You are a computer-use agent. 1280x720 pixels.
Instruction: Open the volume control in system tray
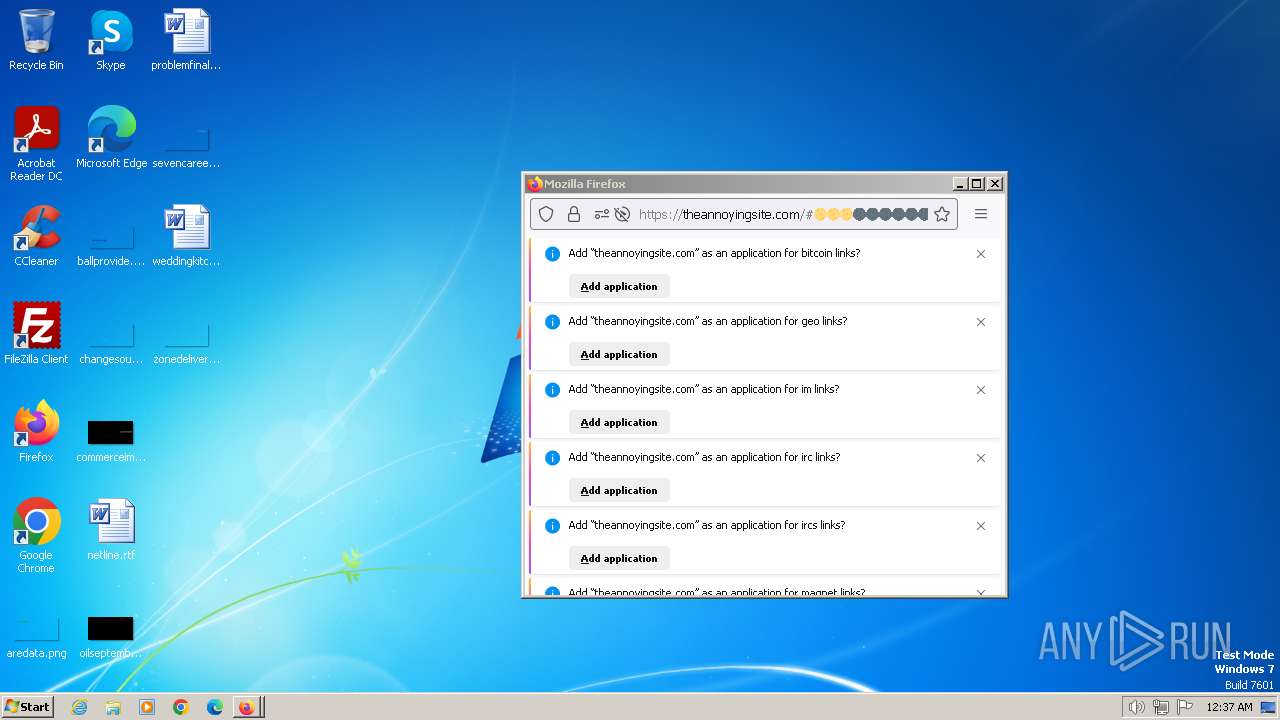pos(1136,707)
